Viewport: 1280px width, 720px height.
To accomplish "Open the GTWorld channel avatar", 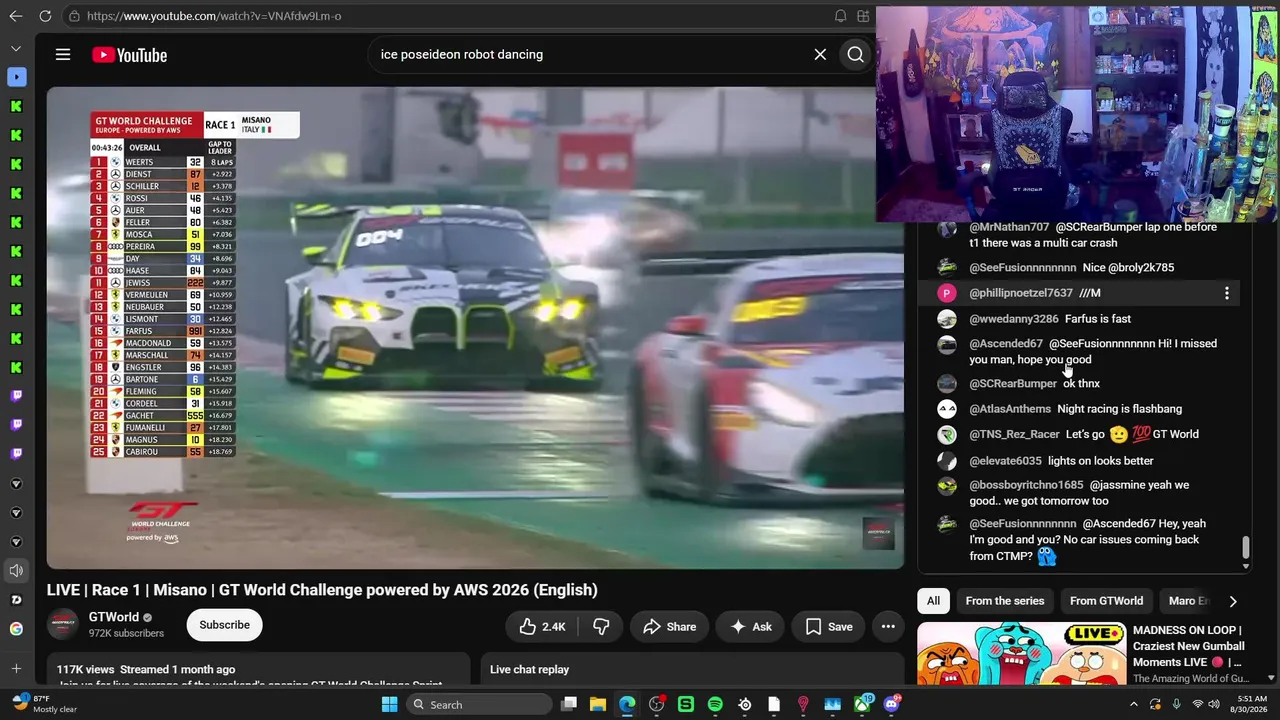I will click(63, 625).
